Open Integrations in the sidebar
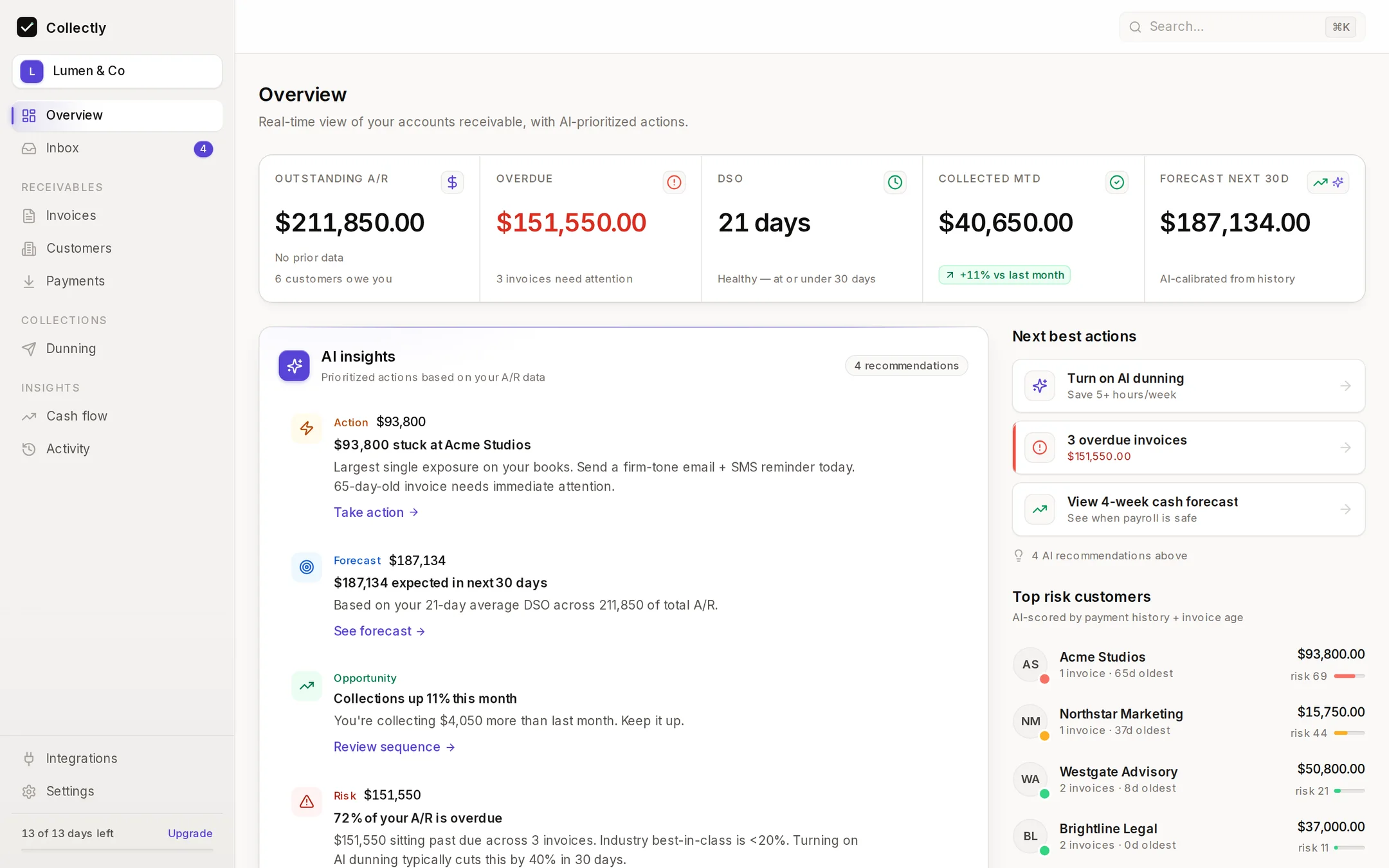 [x=117, y=759]
